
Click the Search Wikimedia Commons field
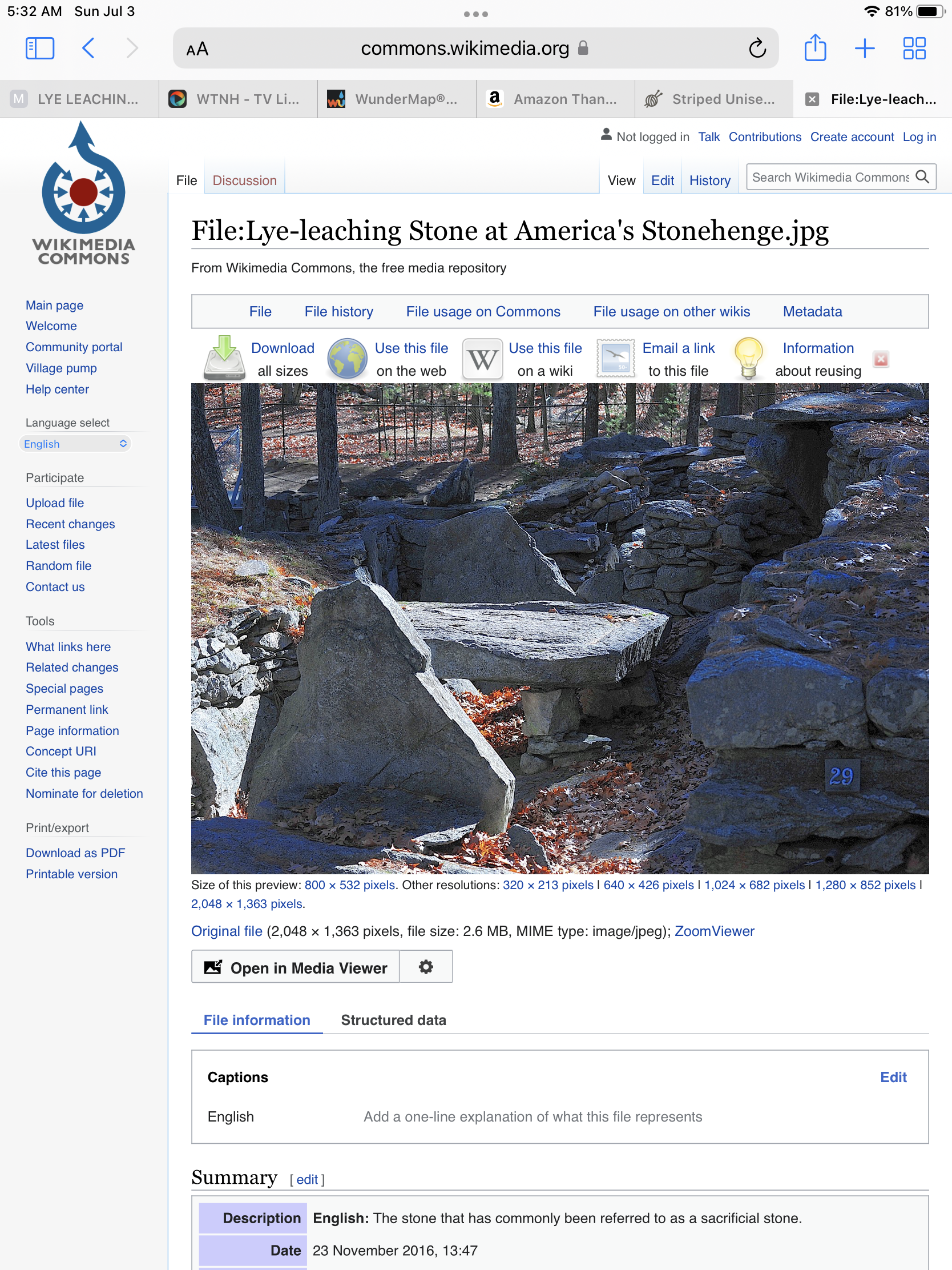click(x=830, y=178)
